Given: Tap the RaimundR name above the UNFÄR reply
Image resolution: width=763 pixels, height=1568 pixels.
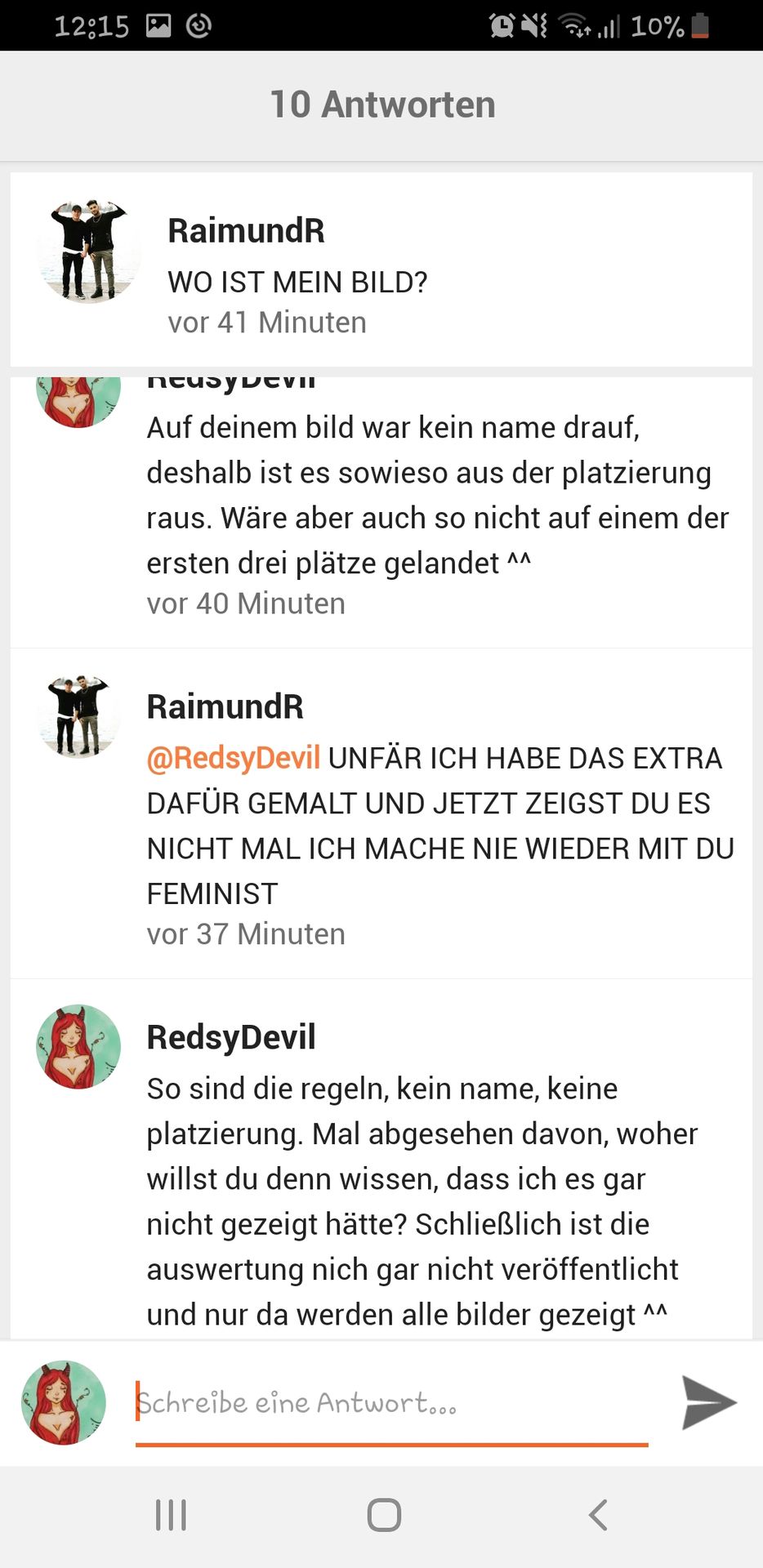Looking at the screenshot, I should click(x=225, y=706).
